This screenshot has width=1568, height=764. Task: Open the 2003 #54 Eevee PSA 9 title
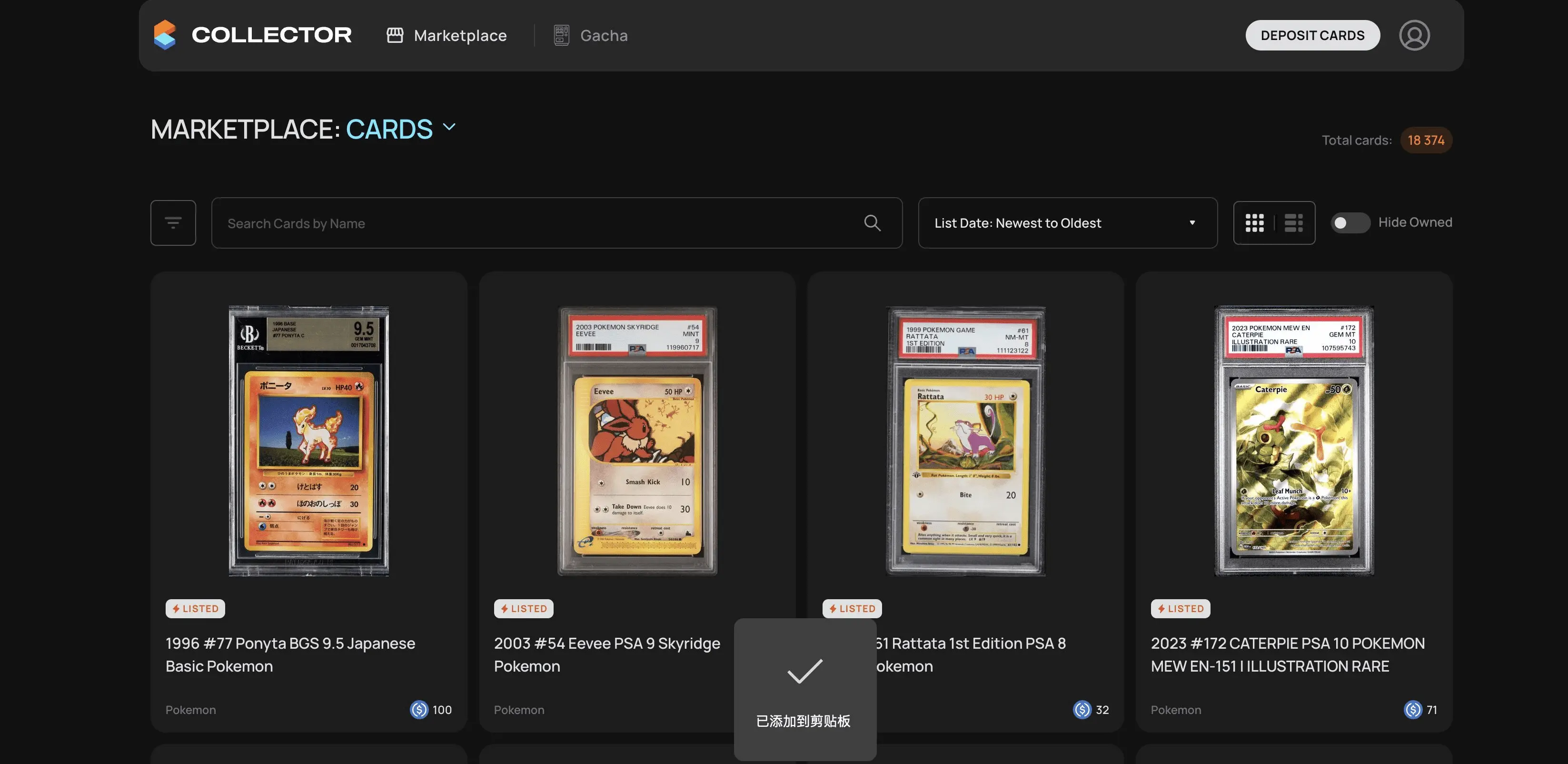tap(607, 655)
